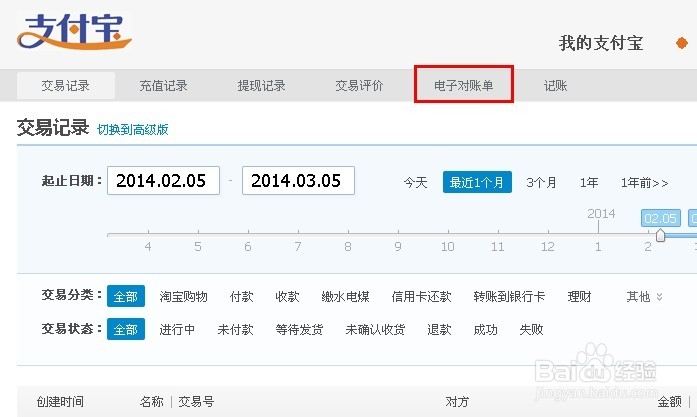Go to the 交易评价 tab
The height and width of the screenshot is (417, 697).
click(x=359, y=86)
